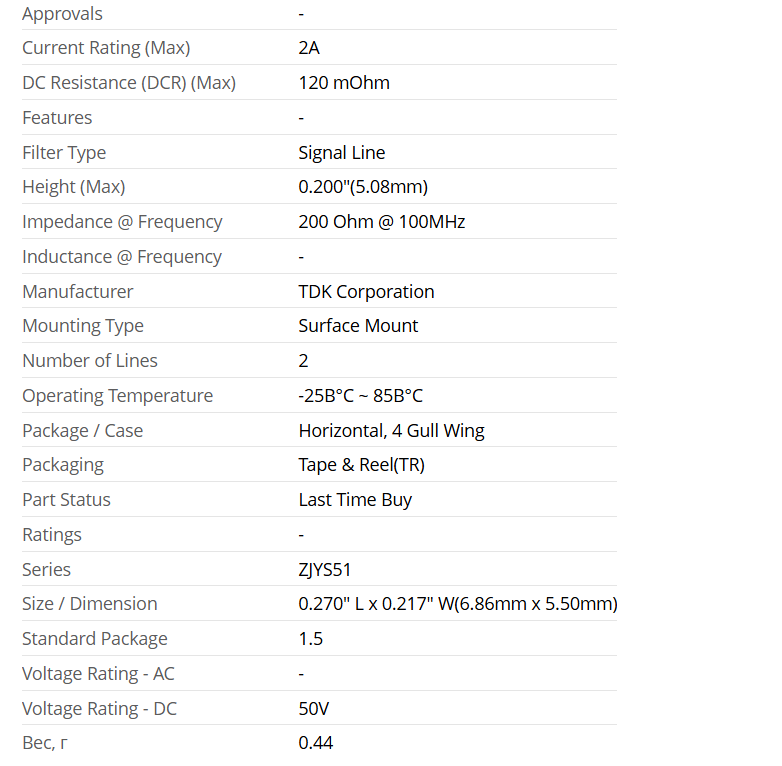Click the Size / Dimension measurement value

pos(458,604)
